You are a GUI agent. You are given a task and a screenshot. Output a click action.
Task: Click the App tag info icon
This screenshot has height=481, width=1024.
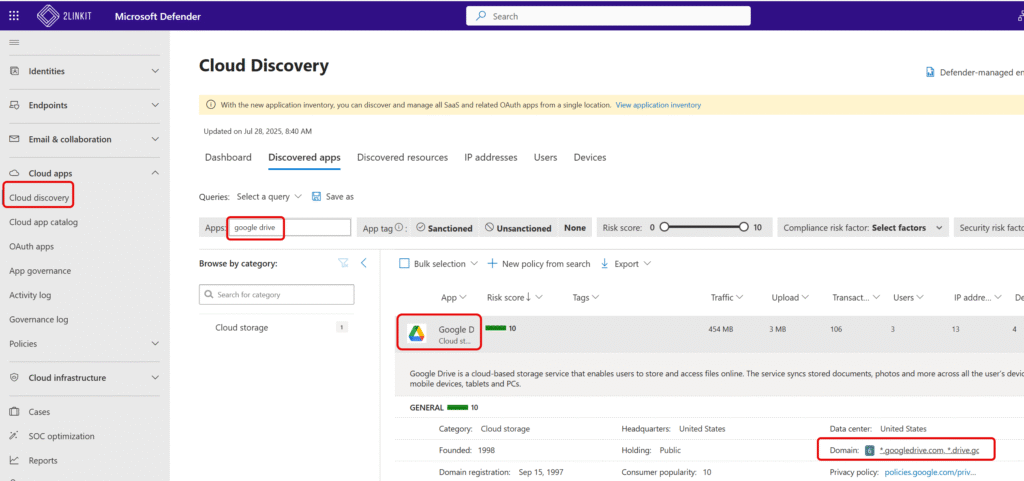(x=398, y=228)
